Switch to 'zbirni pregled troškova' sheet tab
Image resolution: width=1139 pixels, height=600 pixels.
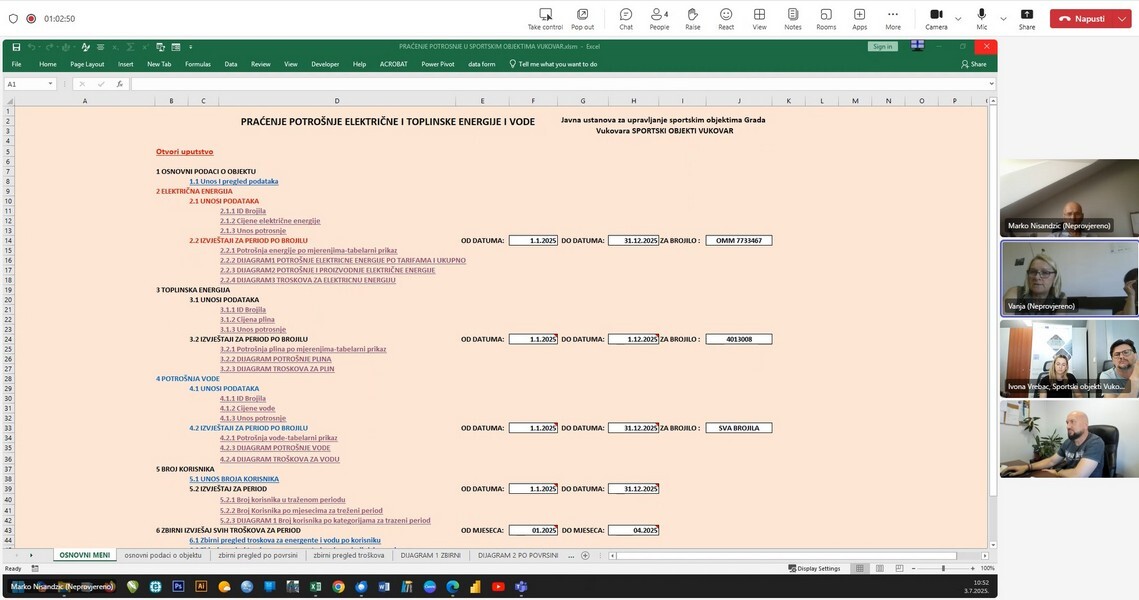[348, 554]
